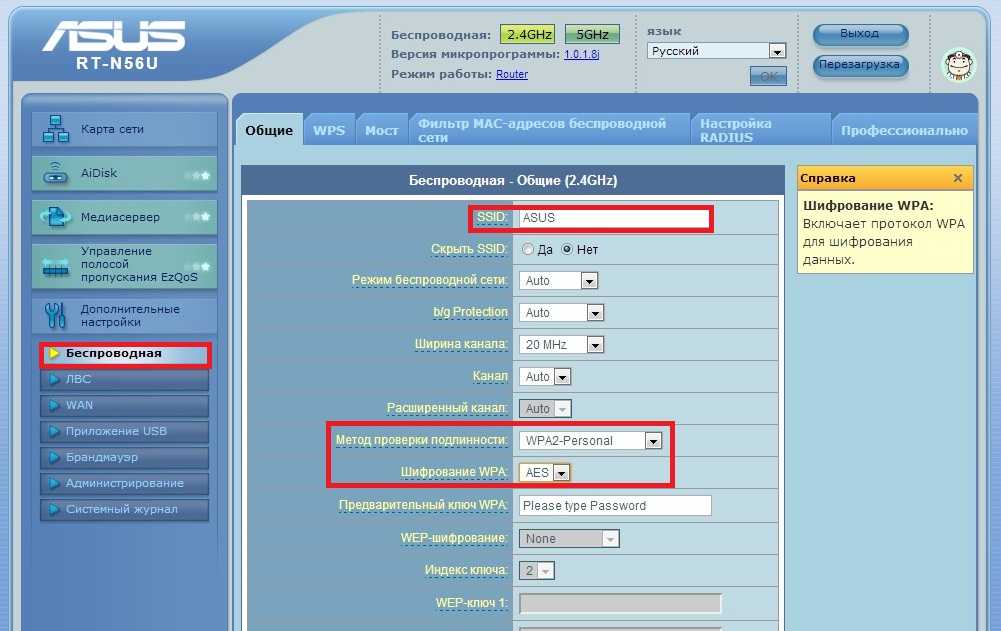Click the Предварительный ключ WPA password field

(615, 505)
